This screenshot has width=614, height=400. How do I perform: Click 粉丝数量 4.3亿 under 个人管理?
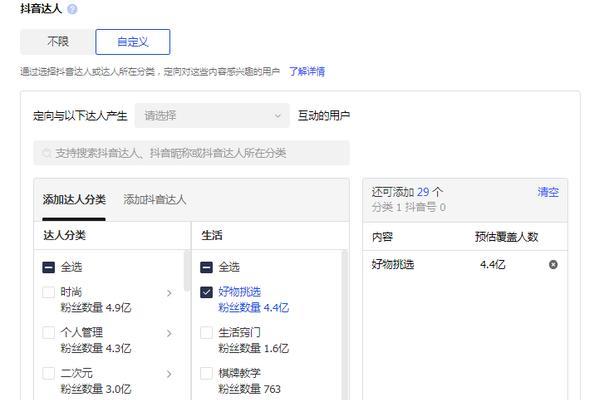(x=96, y=348)
